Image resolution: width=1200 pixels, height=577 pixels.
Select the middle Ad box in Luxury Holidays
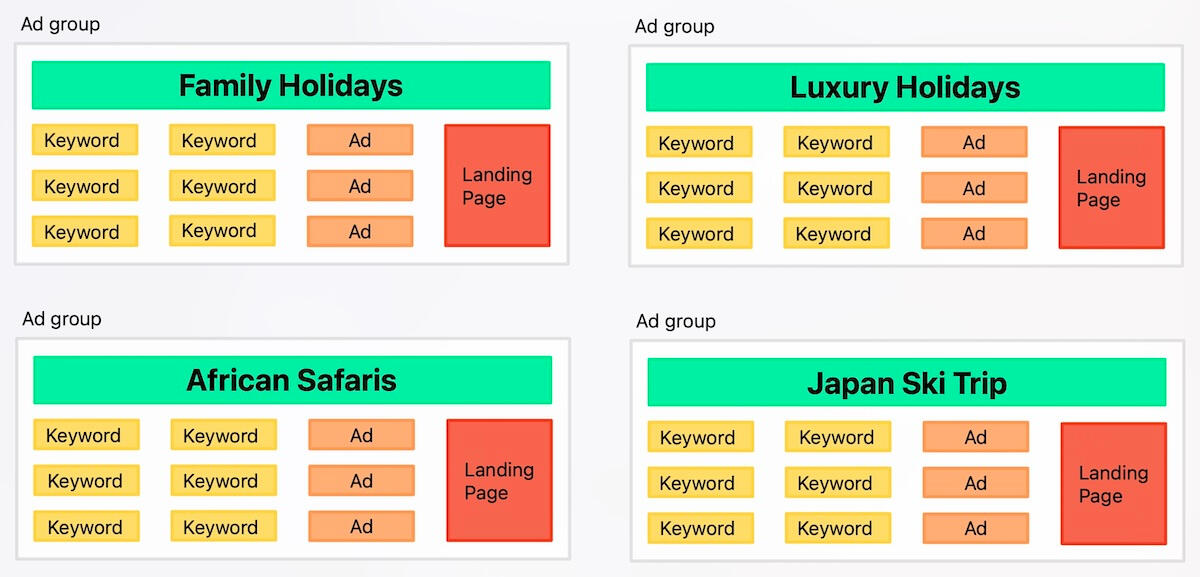tap(974, 188)
